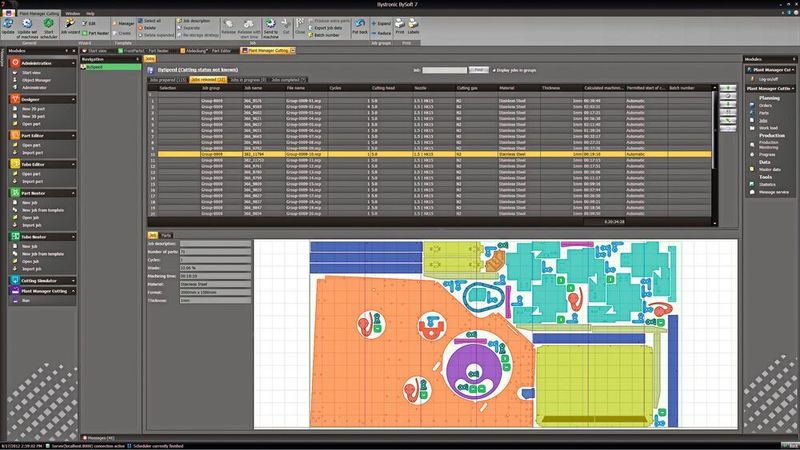The width and height of the screenshot is (800, 450).
Task: Open the template Manager
Action: pyautogui.click(x=123, y=23)
